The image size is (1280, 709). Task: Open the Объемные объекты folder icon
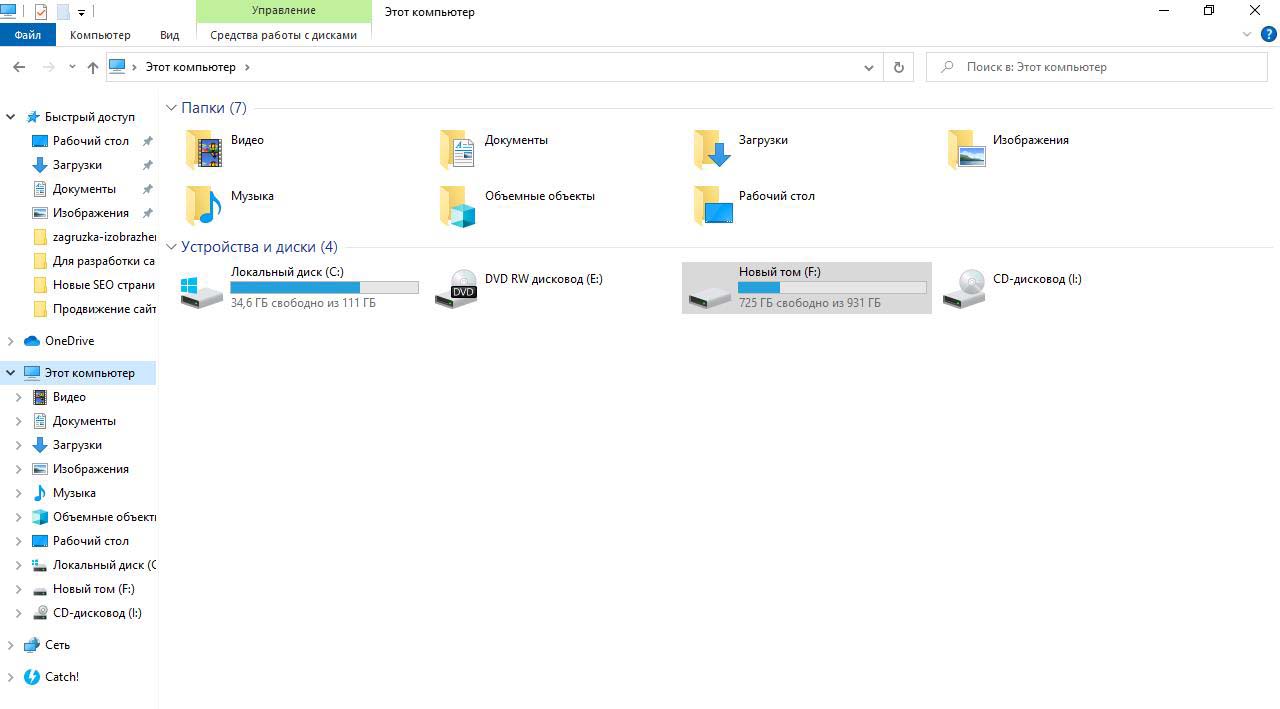(458, 205)
